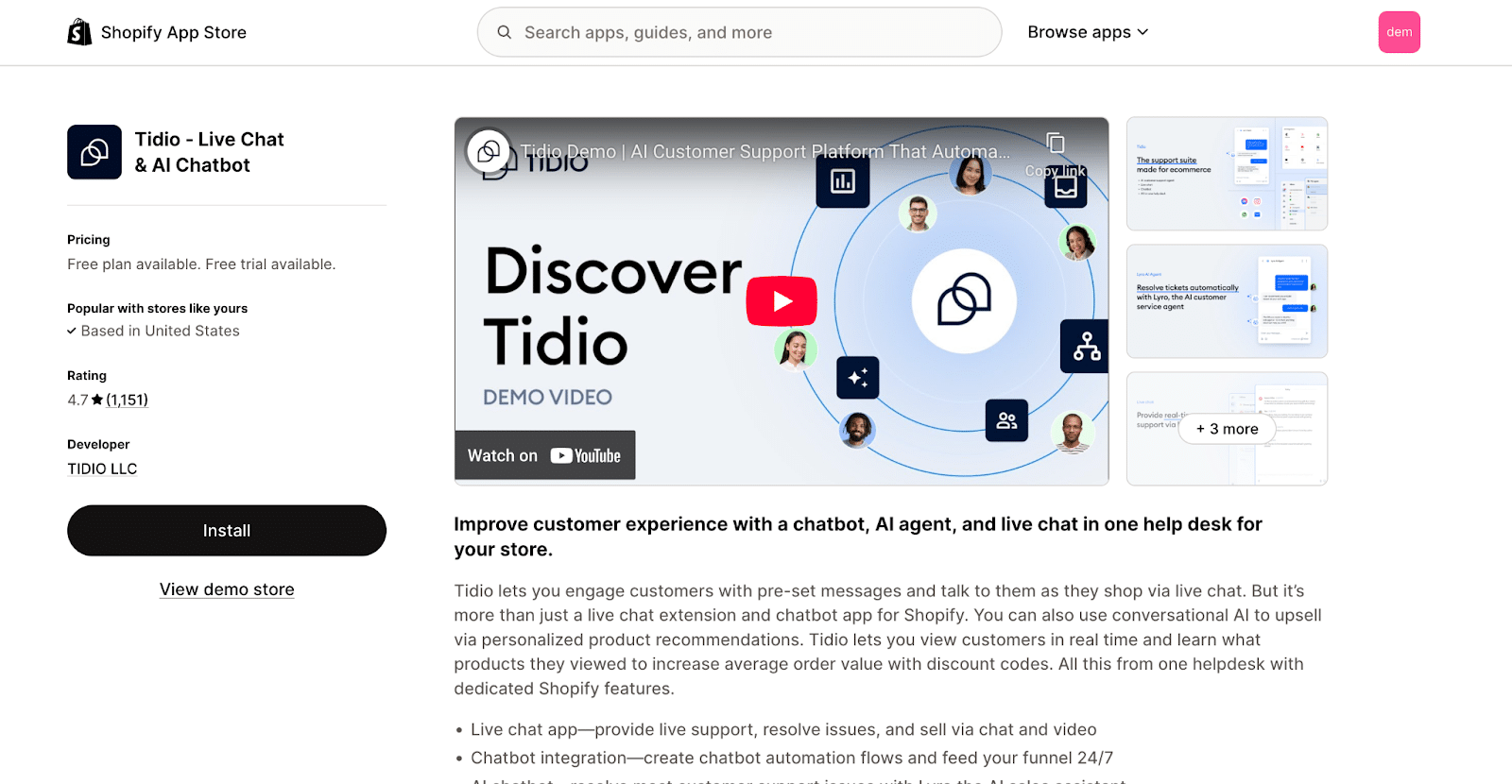The image size is (1512, 784).
Task: Click 'Free plan available. Free trial available.' text
Action: tap(201, 264)
